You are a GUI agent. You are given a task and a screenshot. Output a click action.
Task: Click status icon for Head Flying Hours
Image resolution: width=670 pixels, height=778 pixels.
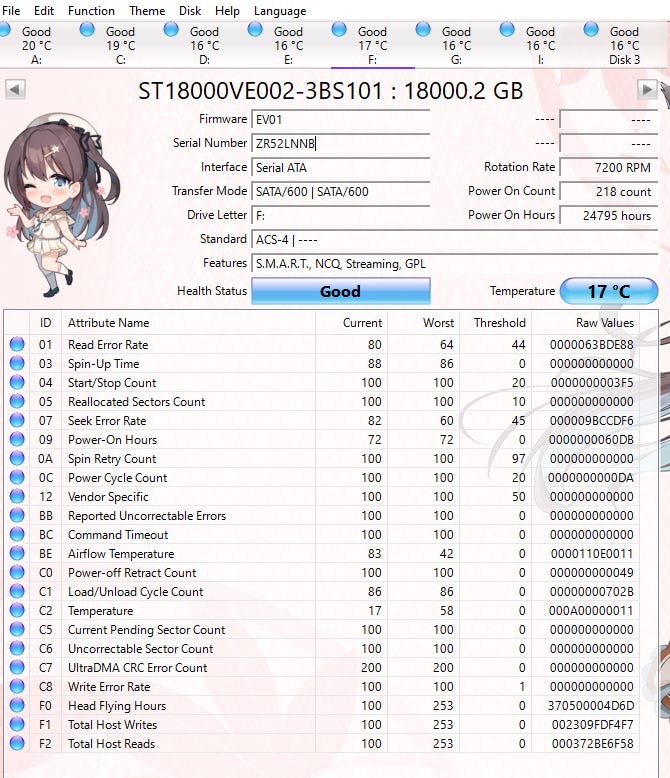(17, 706)
